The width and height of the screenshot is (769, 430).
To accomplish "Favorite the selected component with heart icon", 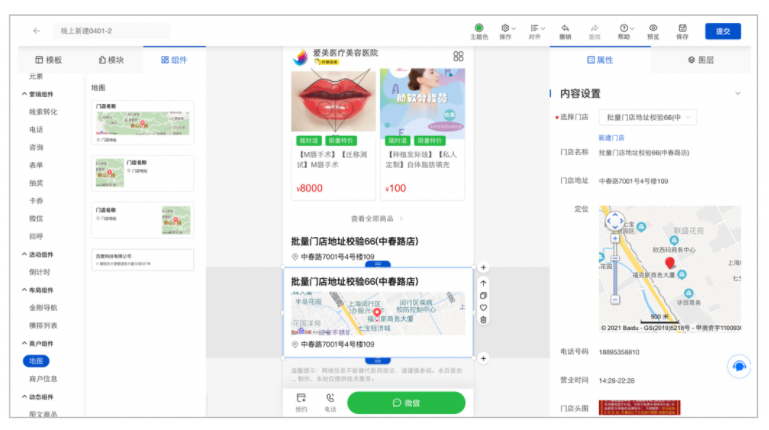I will click(x=483, y=308).
